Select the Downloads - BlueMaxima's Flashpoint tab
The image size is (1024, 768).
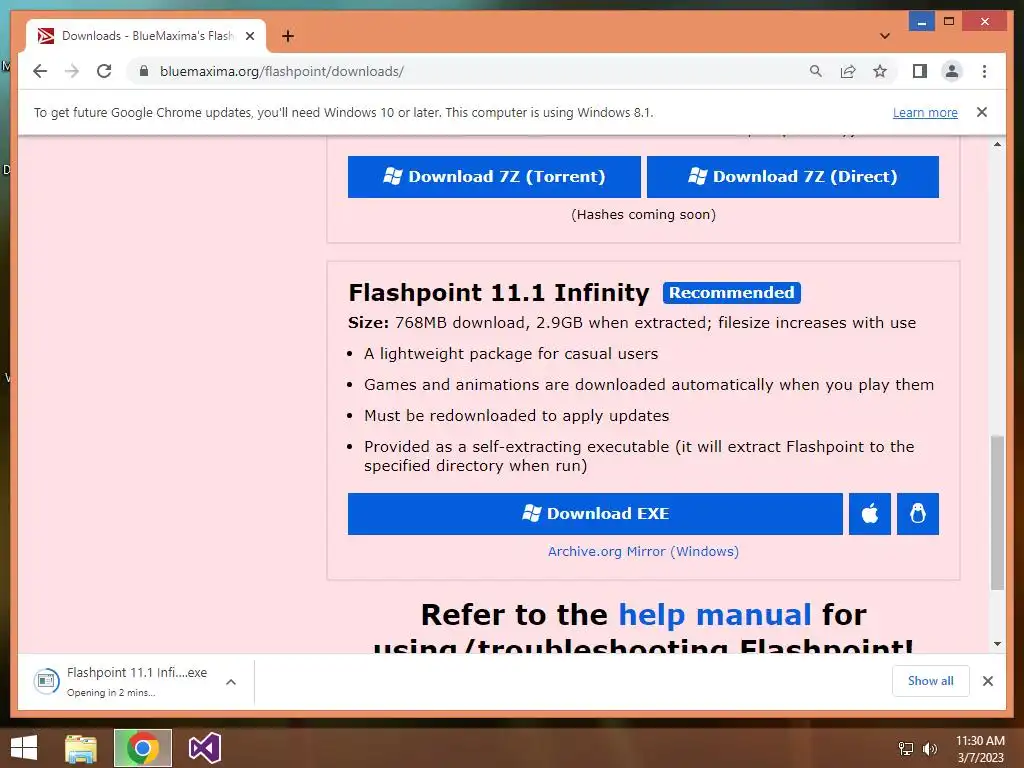[x=145, y=36]
